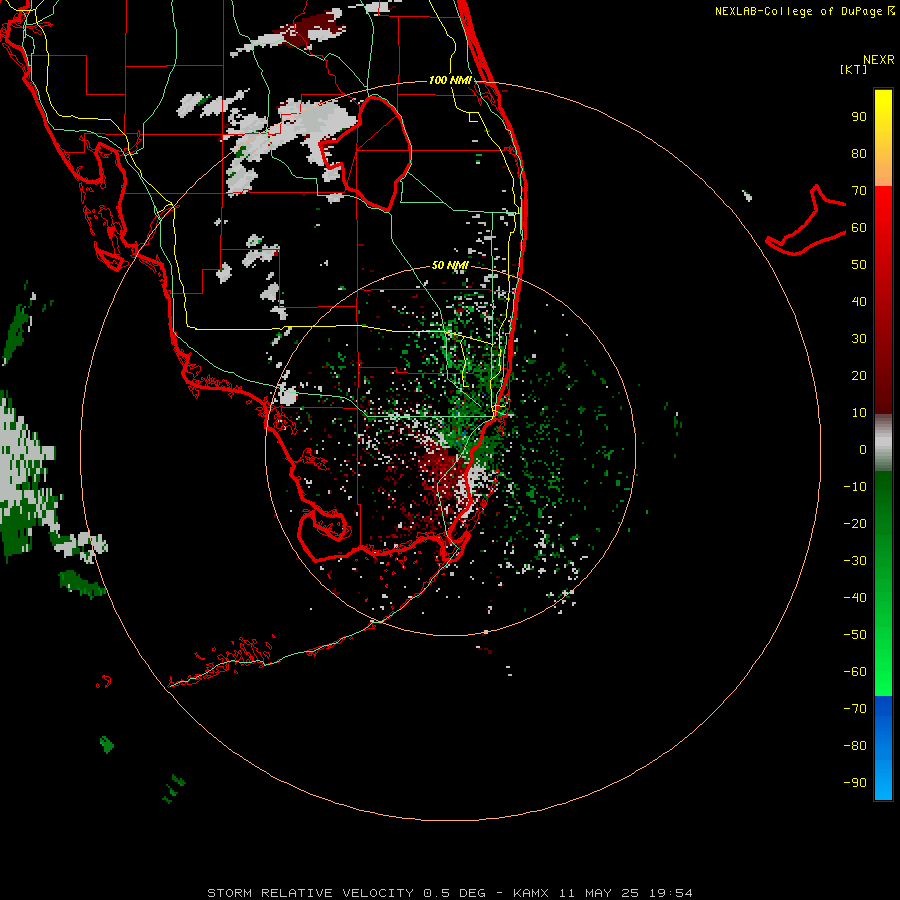Click the 30 value on the velocity scale
This screenshot has height=900, width=900.
point(859,339)
